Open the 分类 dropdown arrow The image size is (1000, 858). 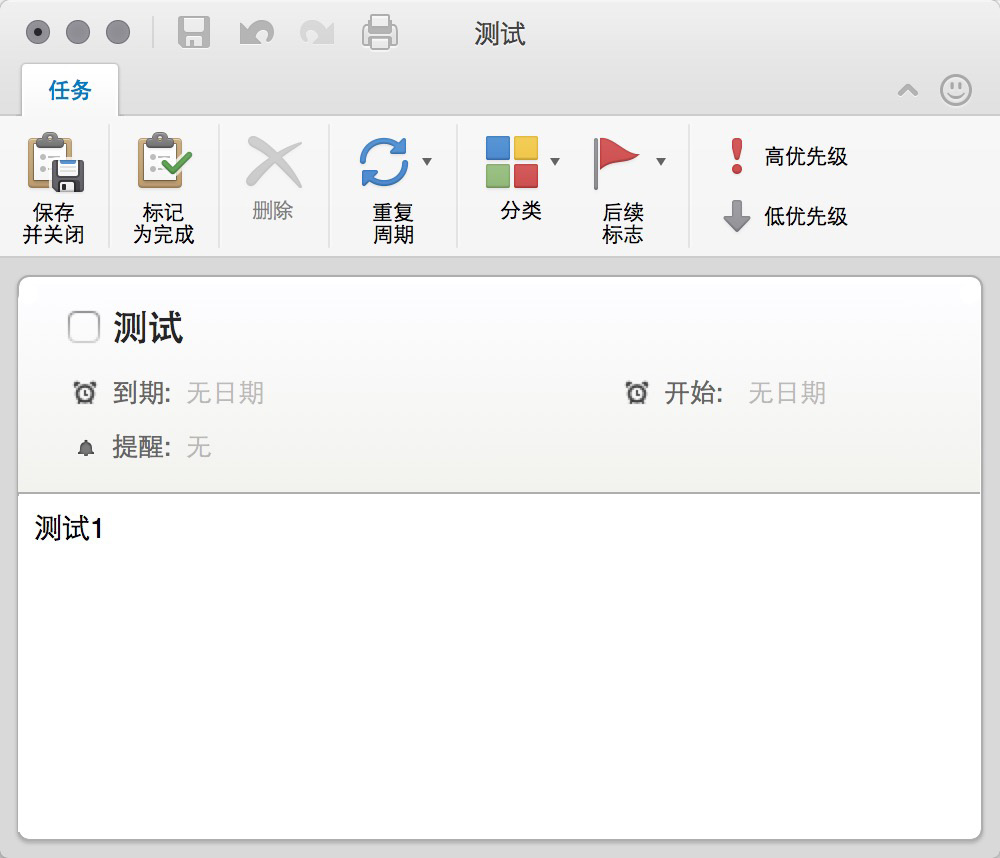(555, 161)
